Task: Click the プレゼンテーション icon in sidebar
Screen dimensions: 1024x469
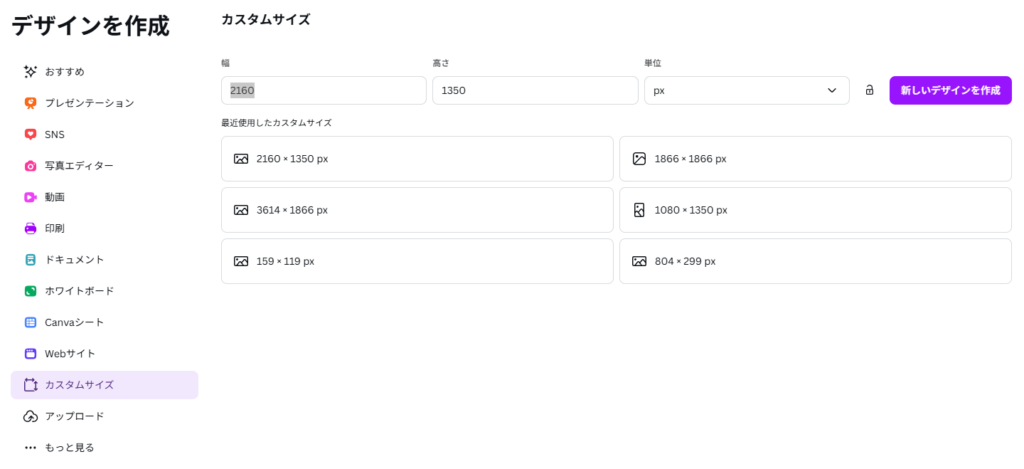Action: pyautogui.click(x=30, y=103)
